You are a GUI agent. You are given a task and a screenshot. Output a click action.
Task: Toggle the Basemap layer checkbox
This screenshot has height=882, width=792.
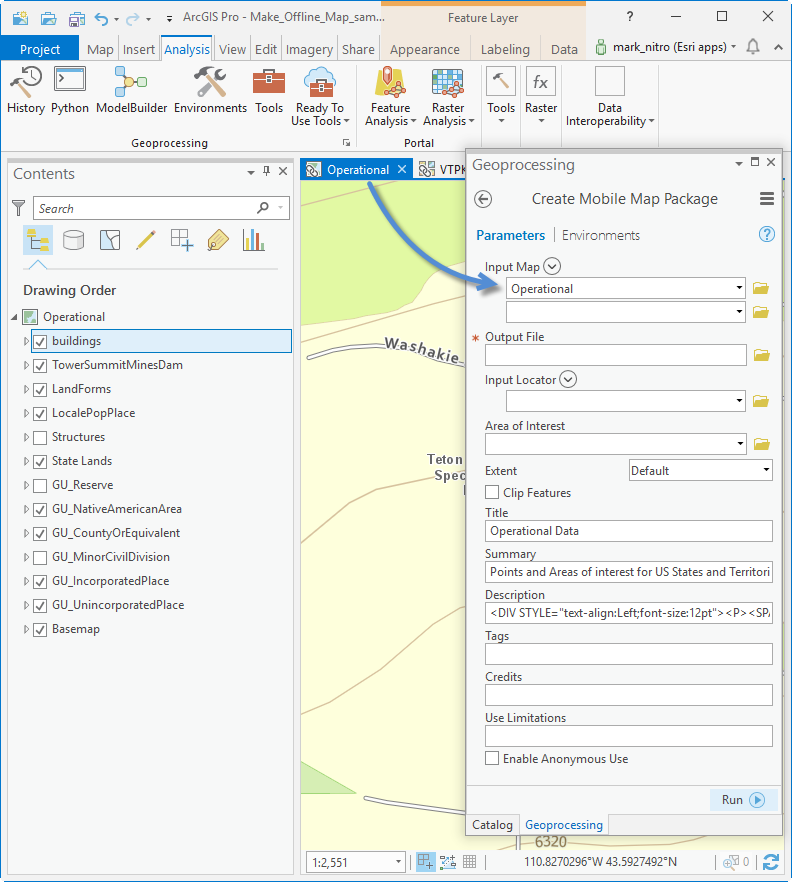[x=40, y=629]
